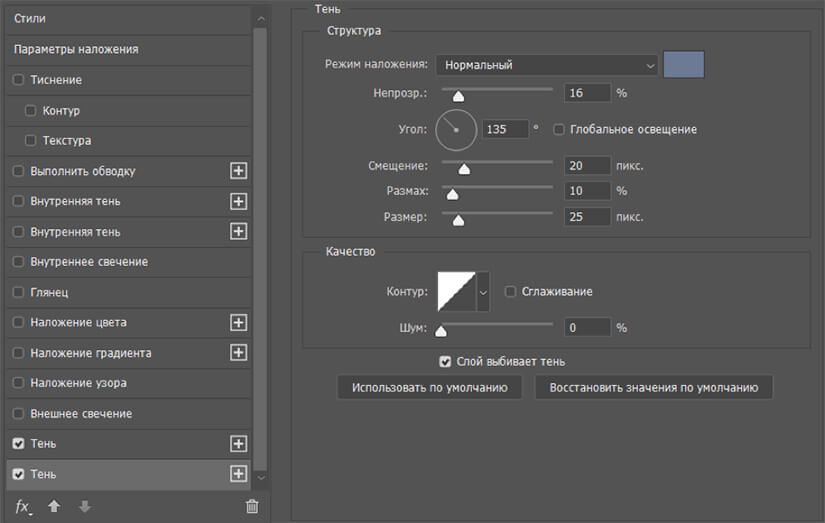Enable the Сглаживание checkbox
The height and width of the screenshot is (523, 825).
510,291
